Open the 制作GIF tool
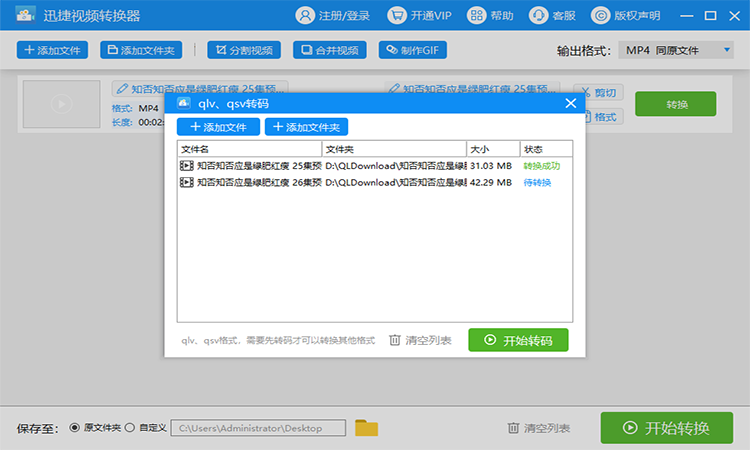The height and width of the screenshot is (450, 750). click(x=413, y=50)
